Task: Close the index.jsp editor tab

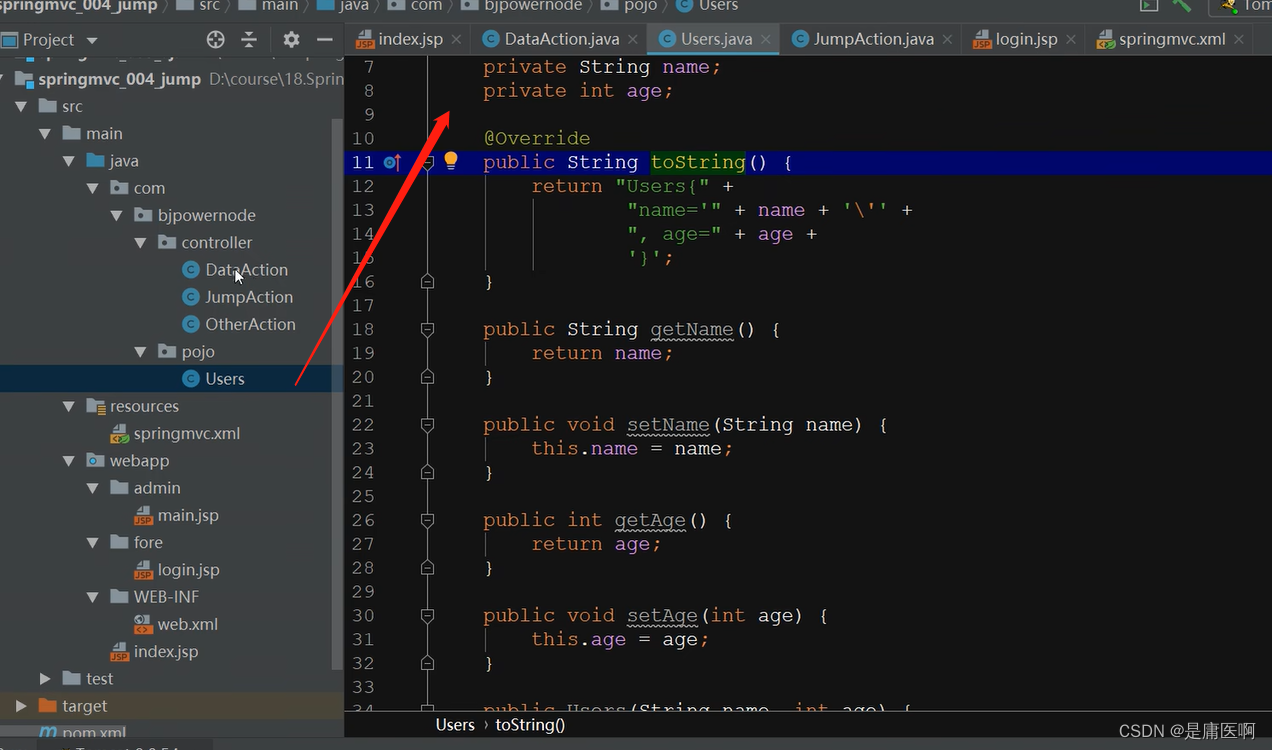Action: [x=456, y=39]
